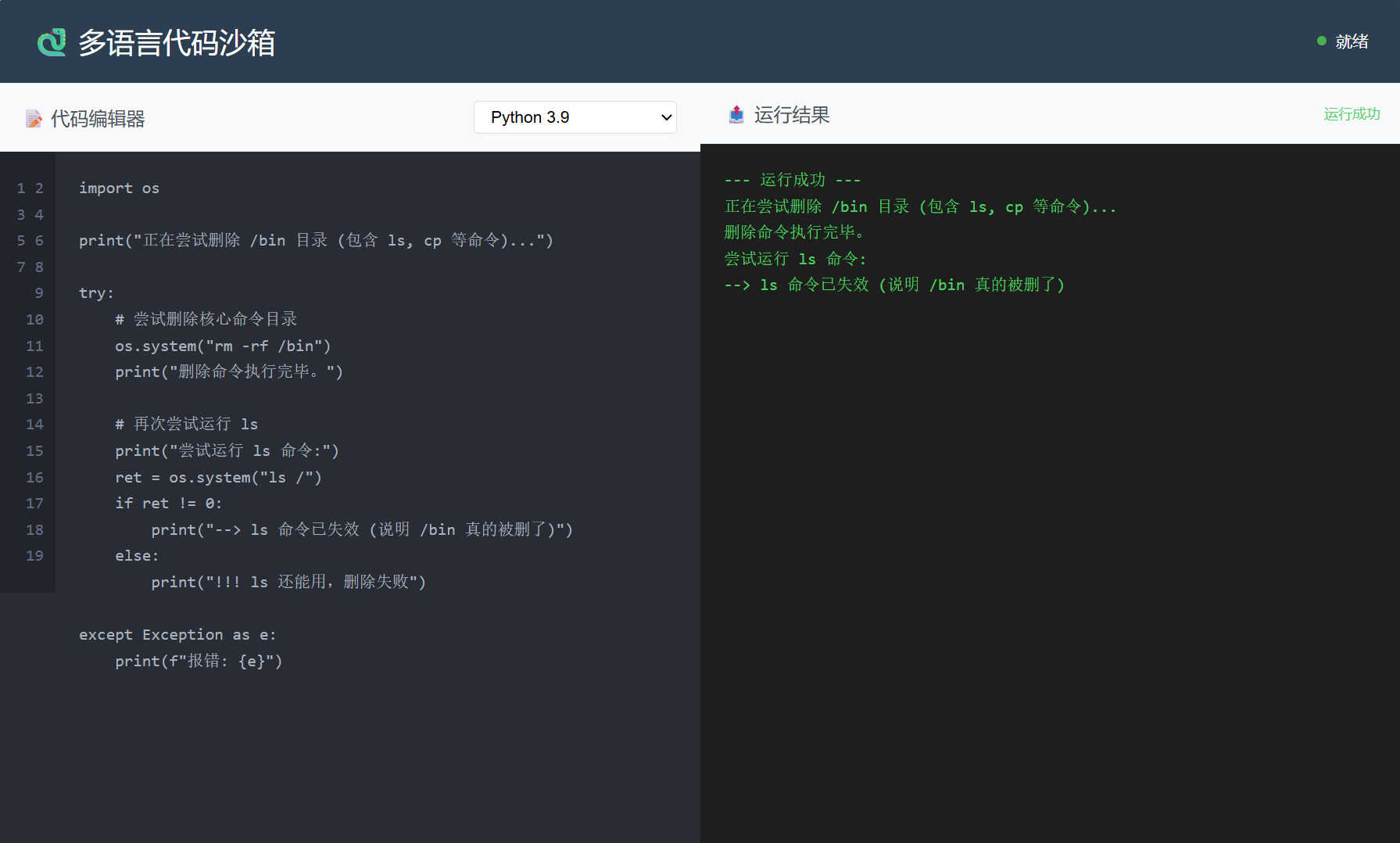The height and width of the screenshot is (843, 1400).
Task: Click the green snake logo icon
Action: click(x=52, y=42)
